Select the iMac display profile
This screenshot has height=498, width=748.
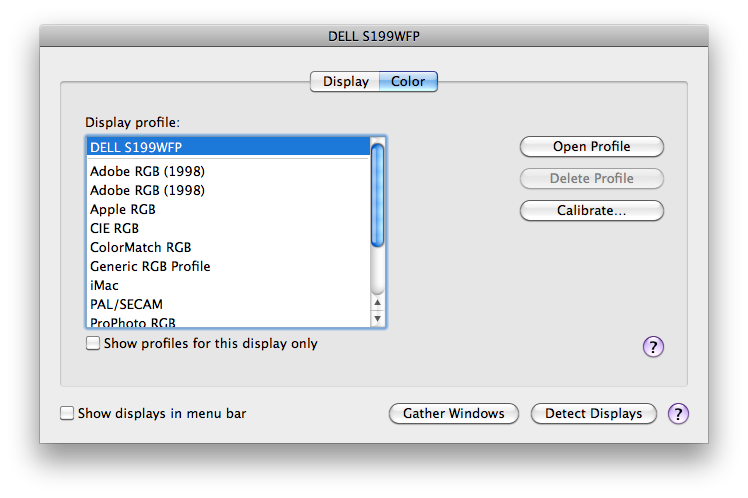(229, 286)
